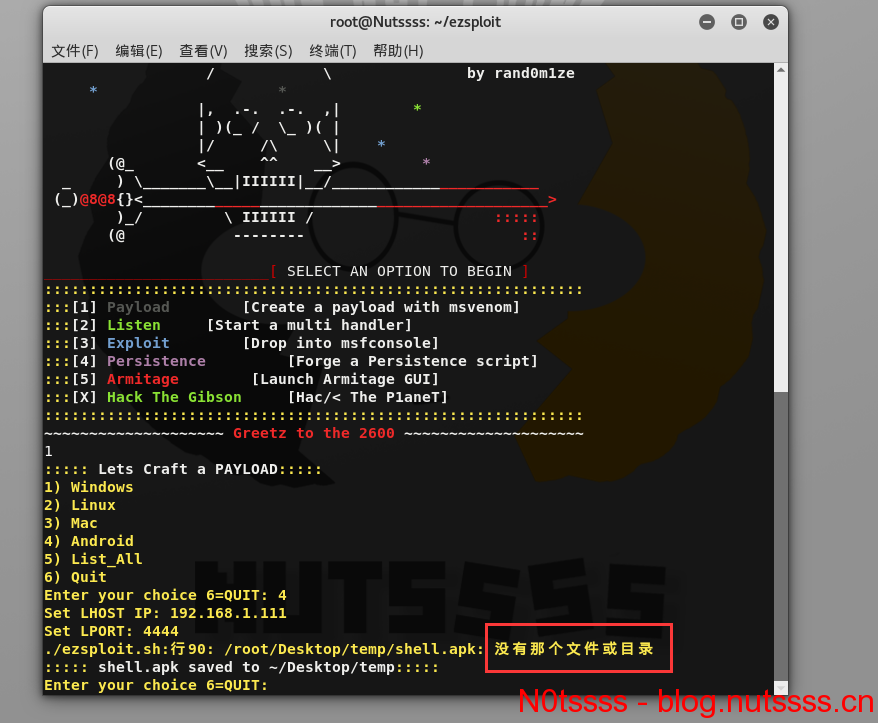Viewport: 878px width, 723px height.
Task: Click the red 'Armitage' option text
Action: click(x=143, y=379)
